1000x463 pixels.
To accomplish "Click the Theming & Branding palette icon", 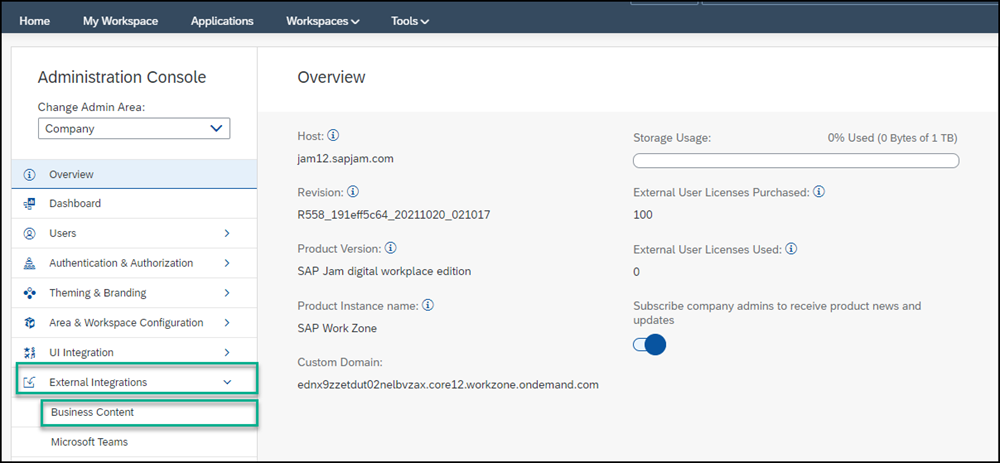I will (x=29, y=293).
